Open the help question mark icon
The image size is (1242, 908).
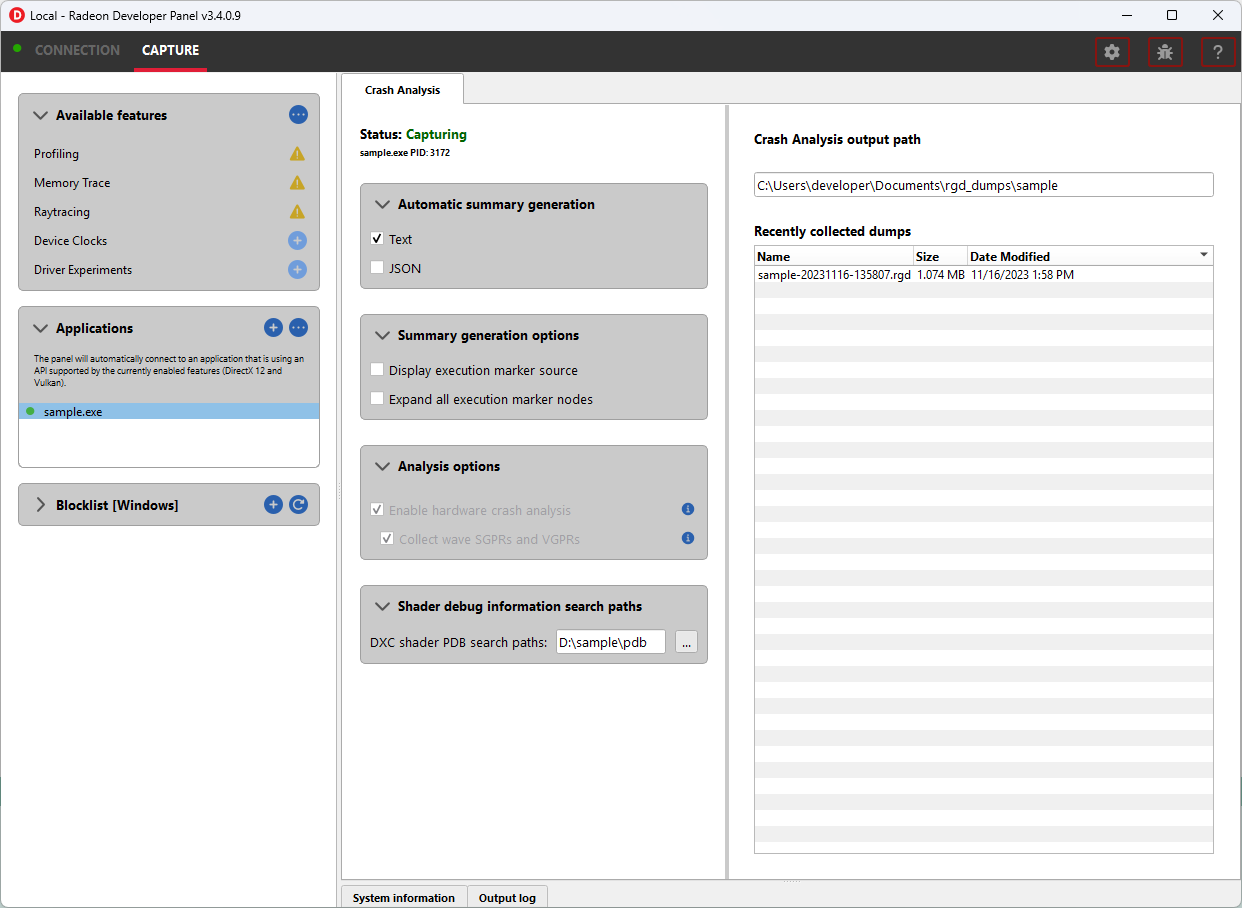(1217, 52)
